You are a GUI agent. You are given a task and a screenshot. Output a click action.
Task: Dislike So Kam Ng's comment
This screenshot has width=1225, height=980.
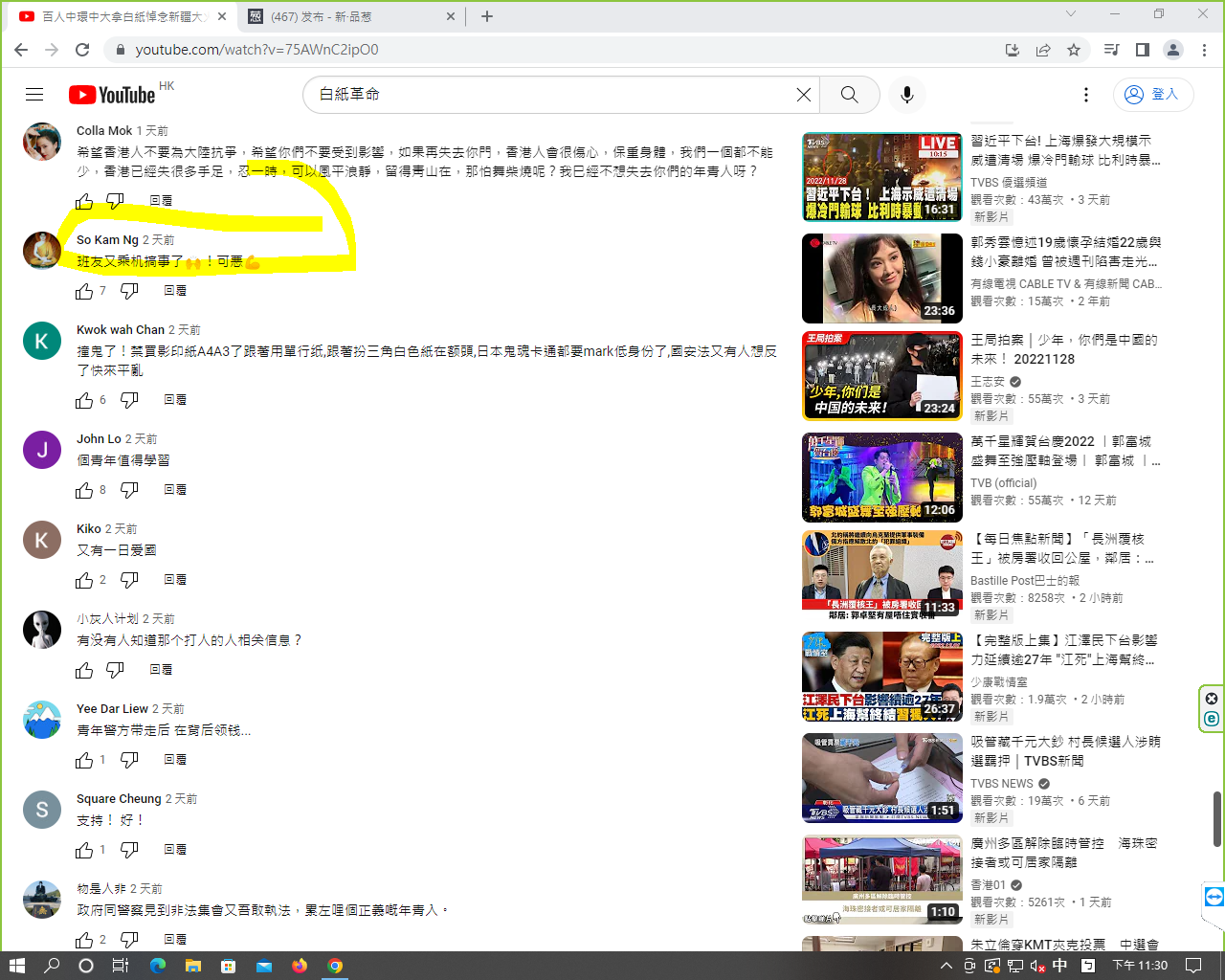130,291
